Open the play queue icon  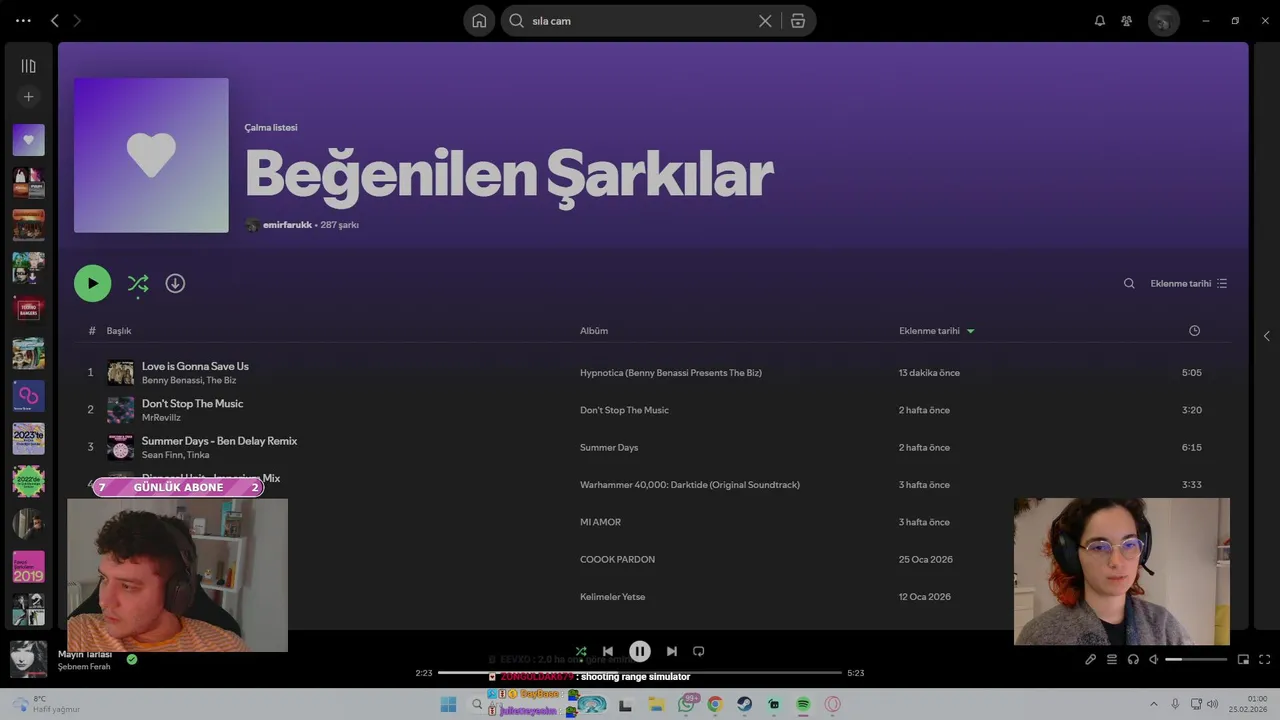coord(1112,659)
